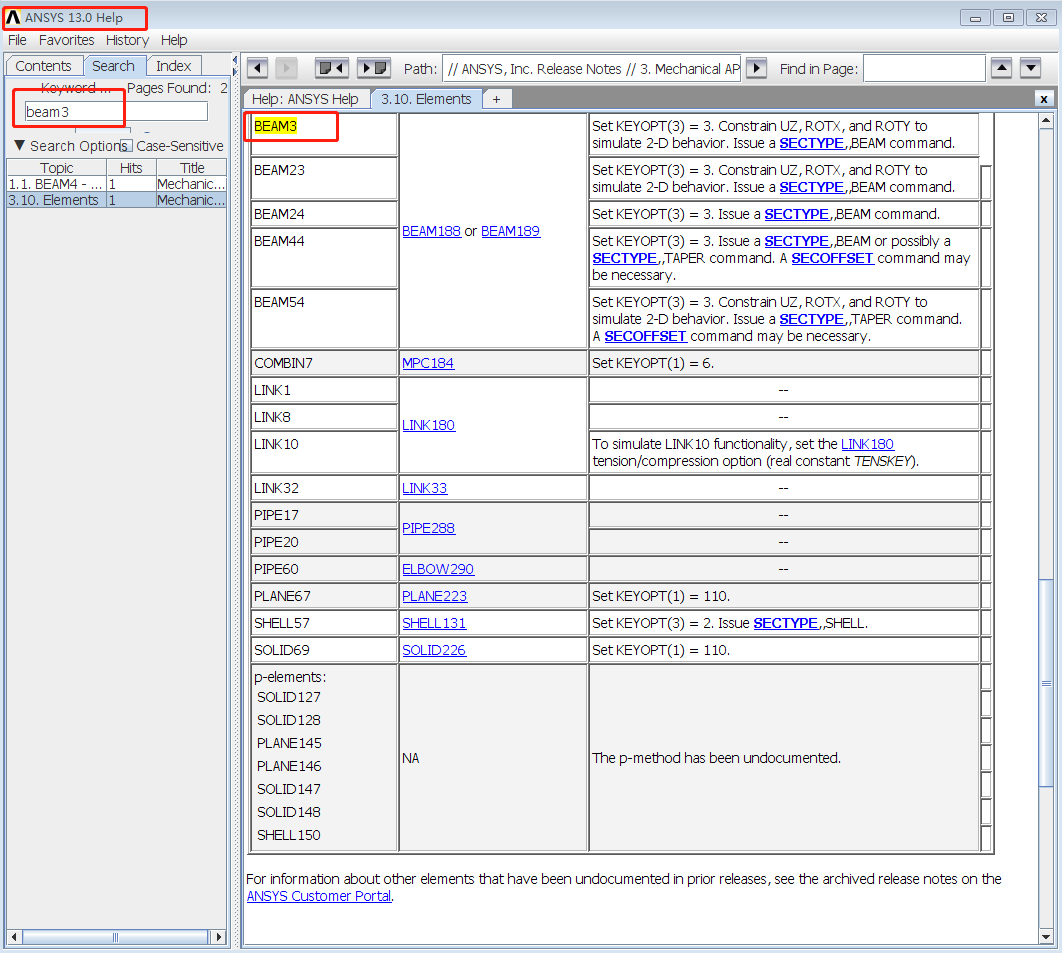Sort results by the Topic column header
The width and height of the screenshot is (1062, 953).
tap(56, 167)
